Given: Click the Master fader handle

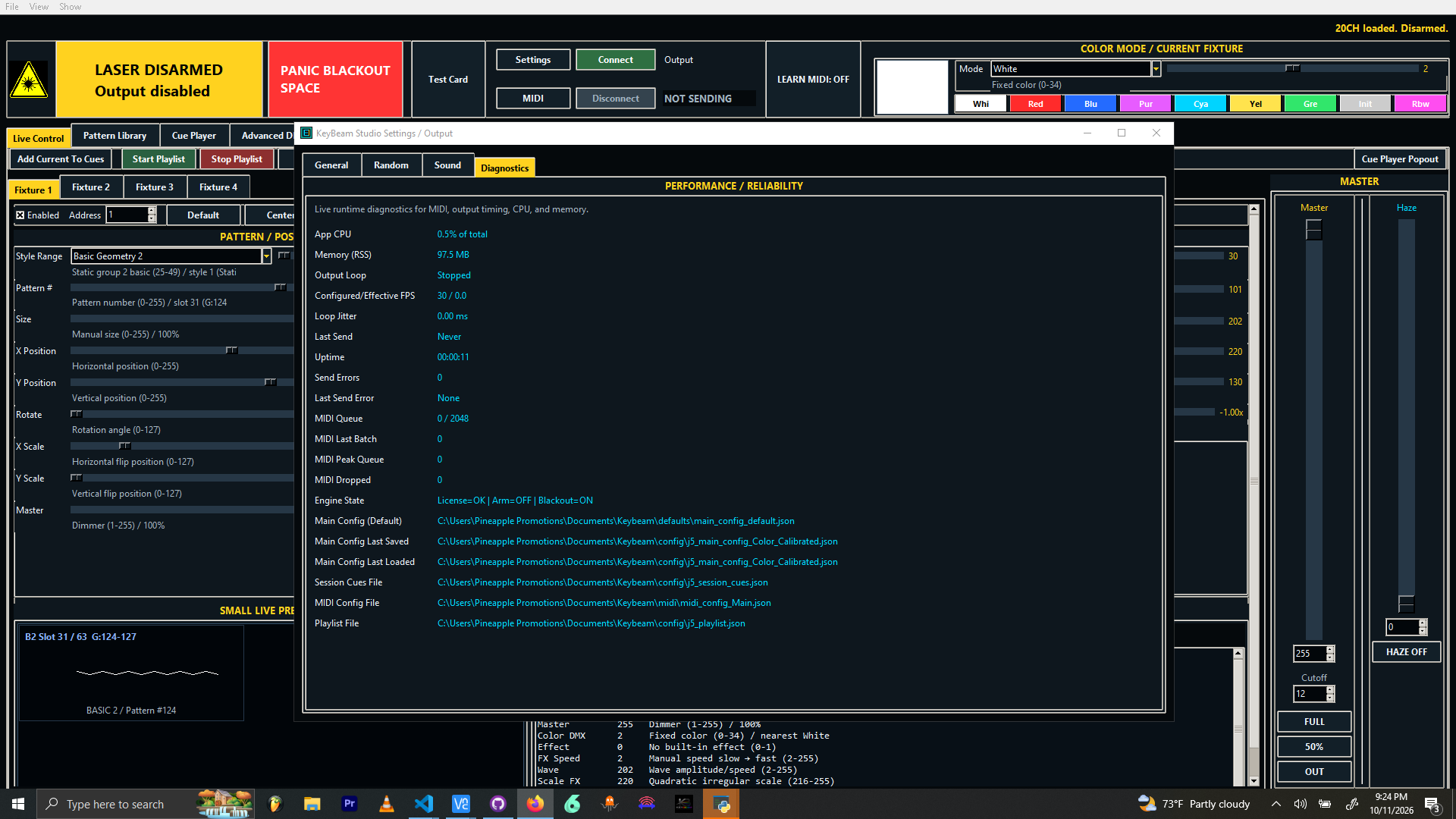Looking at the screenshot, I should (1313, 230).
